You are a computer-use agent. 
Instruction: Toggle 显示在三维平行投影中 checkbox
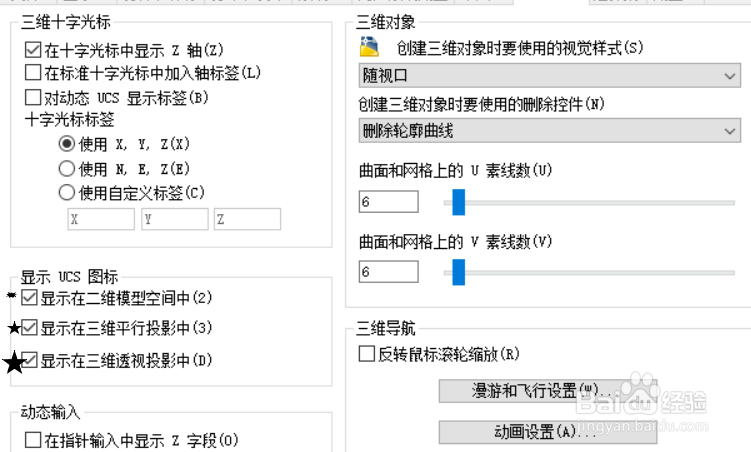click(29, 328)
